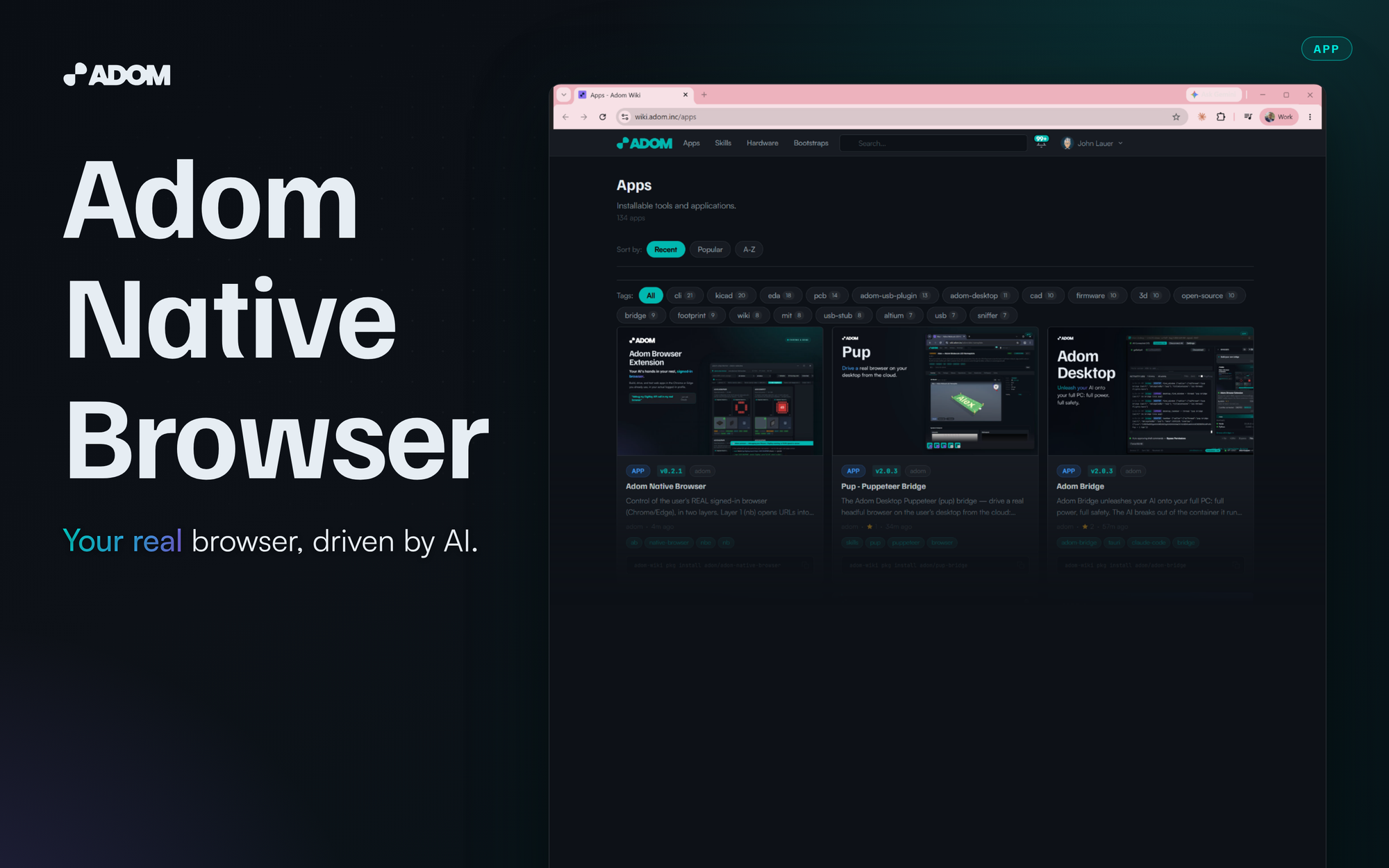Filter apps by the wiki tag
This screenshot has height=868, width=1389.
tap(749, 316)
